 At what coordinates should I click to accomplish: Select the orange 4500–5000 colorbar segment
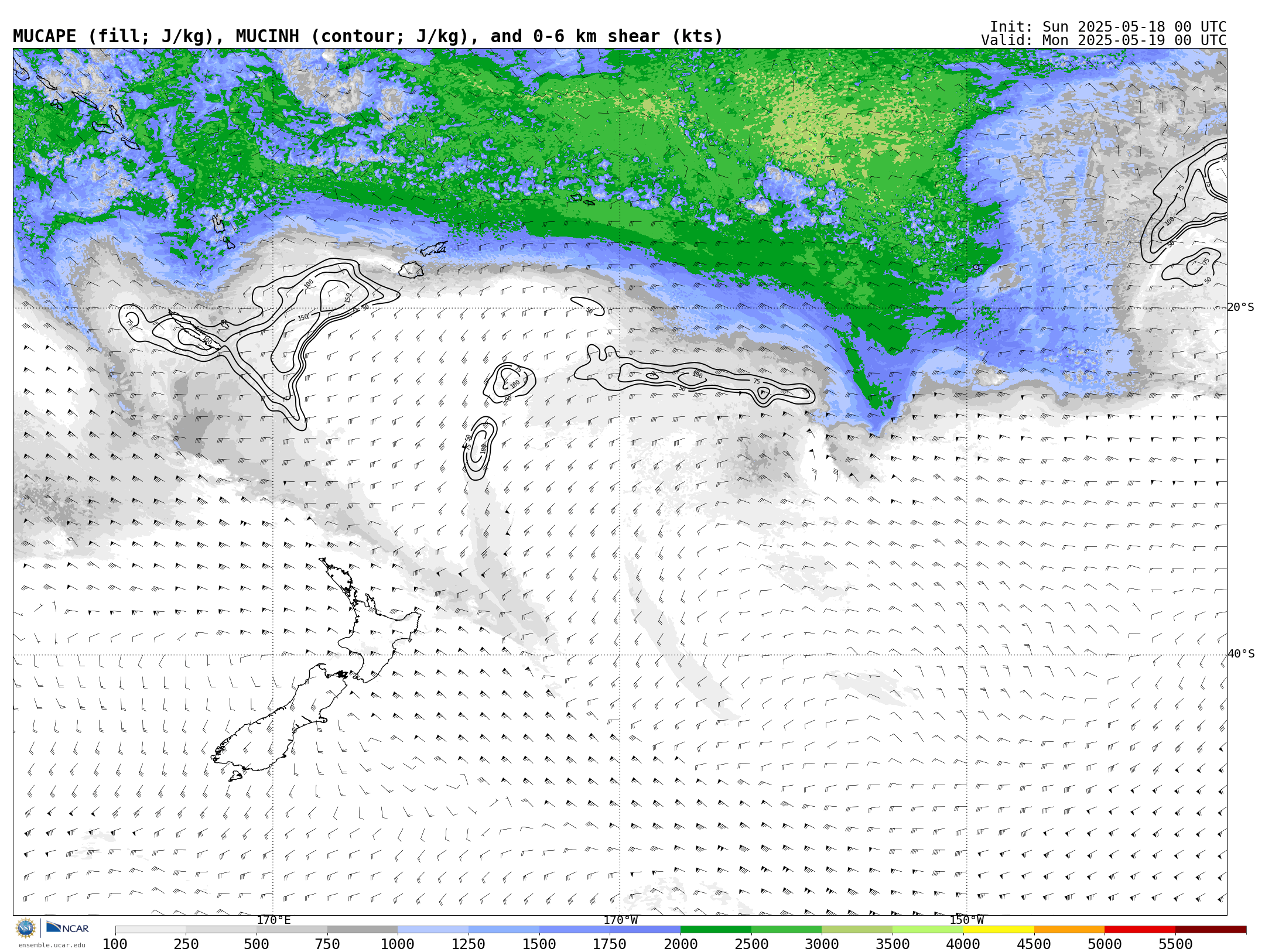point(1069,930)
